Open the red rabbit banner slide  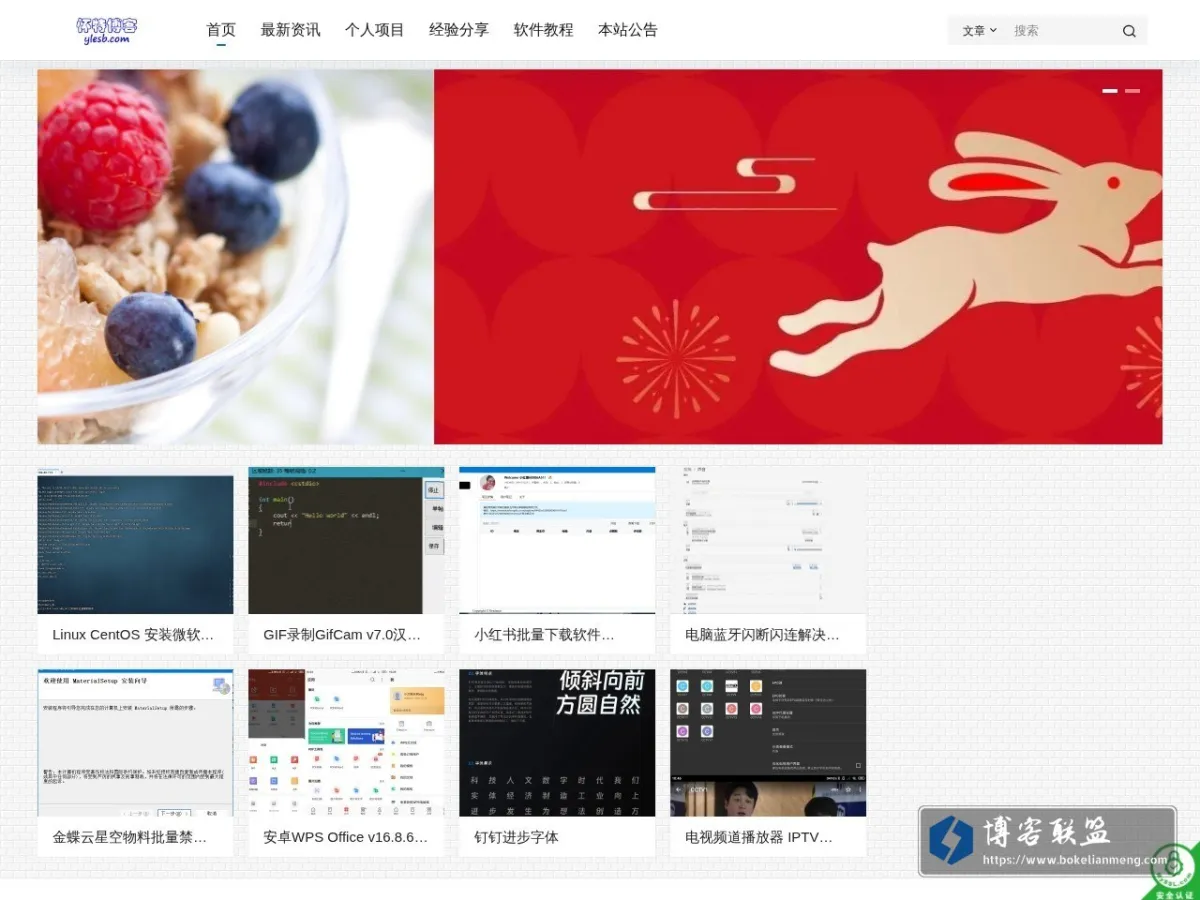coord(798,257)
